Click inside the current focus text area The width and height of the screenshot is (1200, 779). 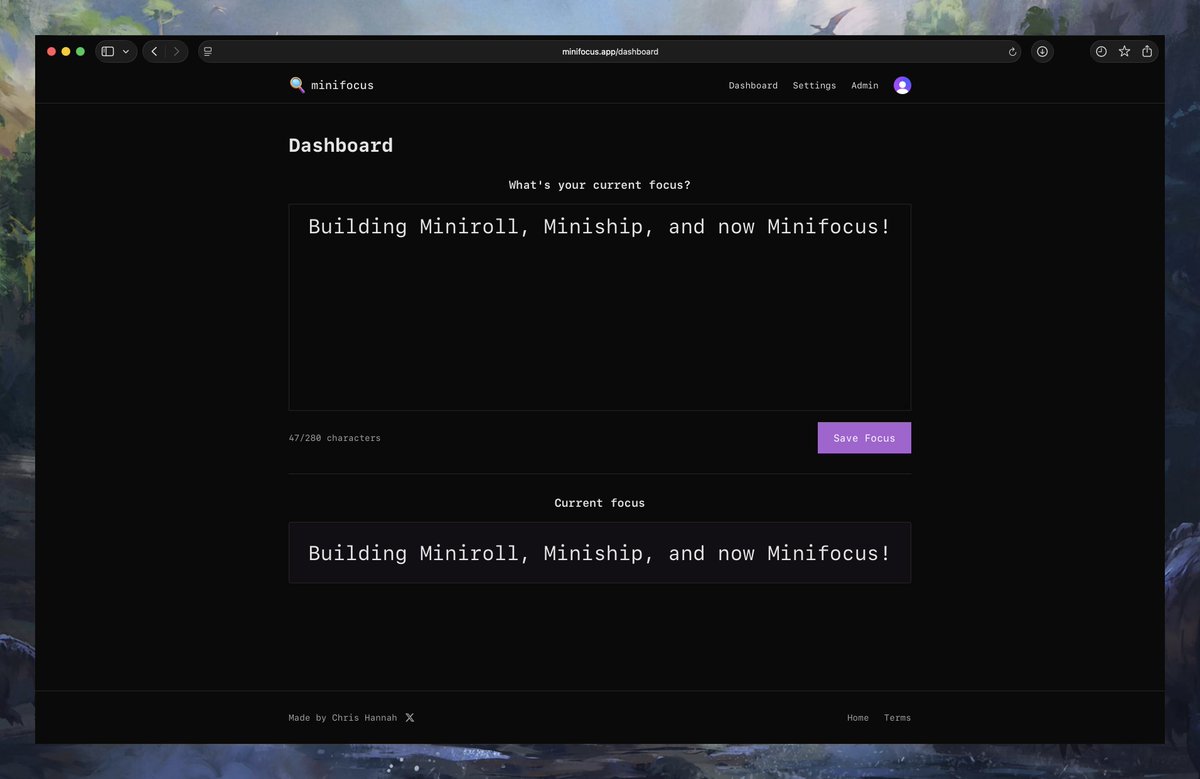pyautogui.click(x=600, y=307)
